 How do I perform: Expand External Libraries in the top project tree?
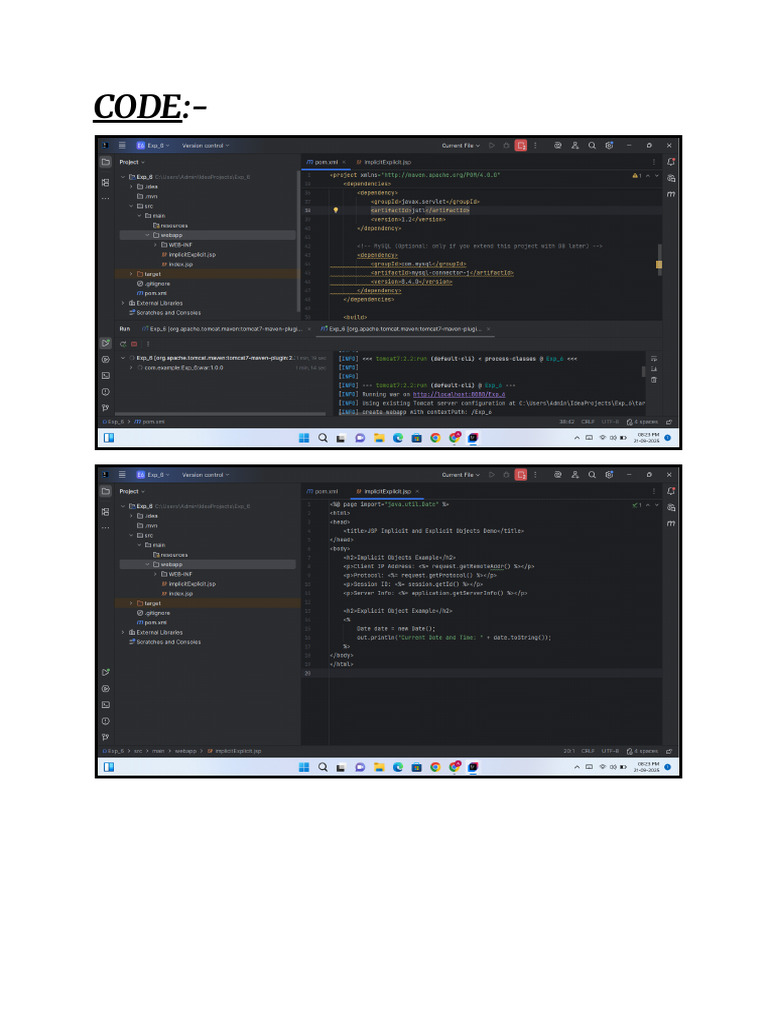point(123,303)
